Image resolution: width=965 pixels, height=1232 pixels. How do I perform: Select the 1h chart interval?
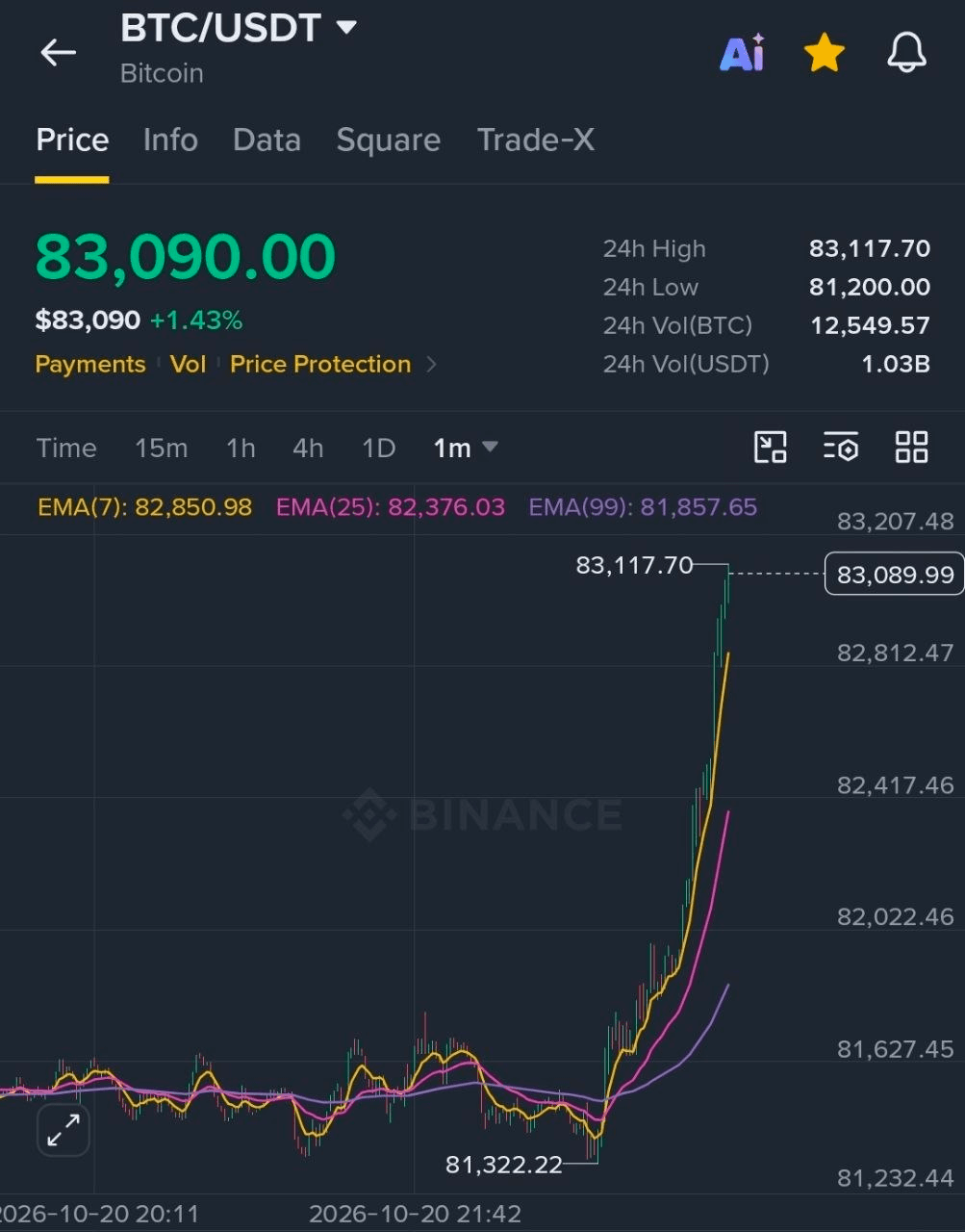[x=241, y=448]
